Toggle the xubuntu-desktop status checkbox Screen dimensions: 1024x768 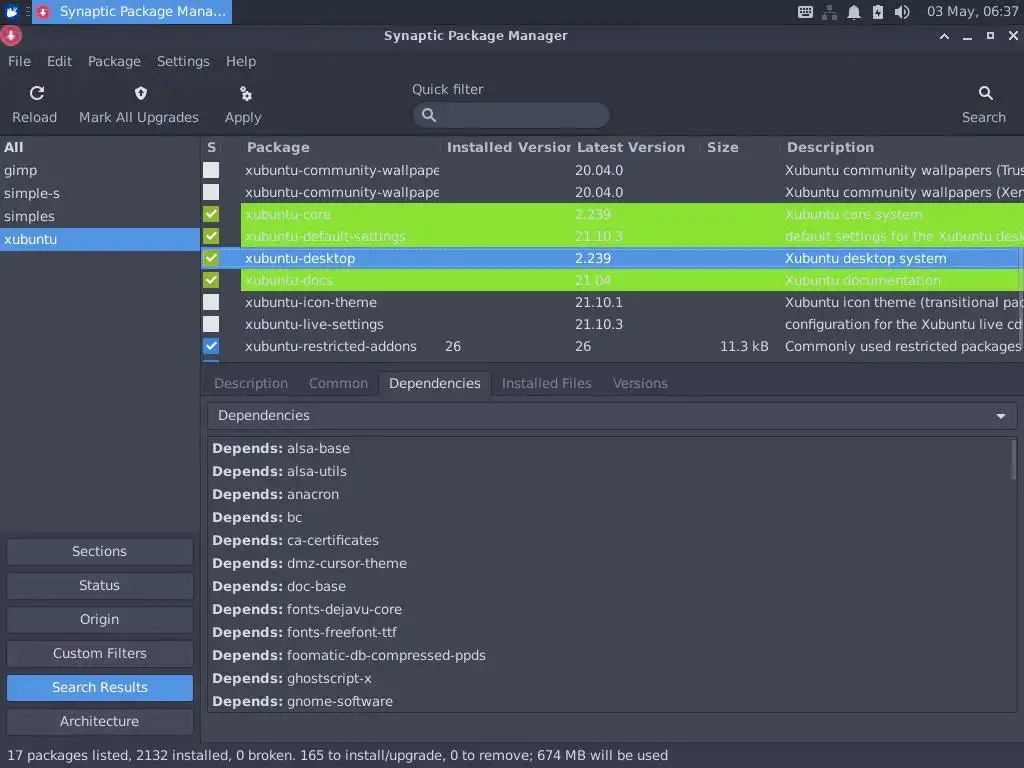point(211,258)
